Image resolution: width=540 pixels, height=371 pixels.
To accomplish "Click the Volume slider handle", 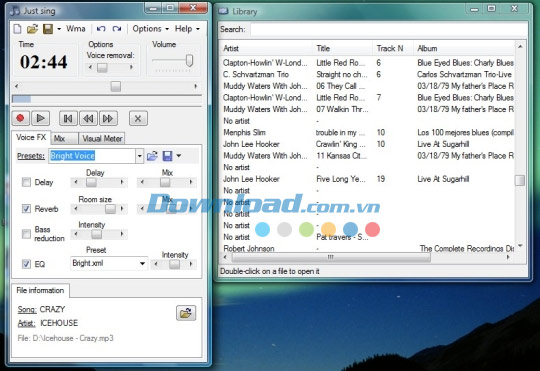I will pos(189,60).
